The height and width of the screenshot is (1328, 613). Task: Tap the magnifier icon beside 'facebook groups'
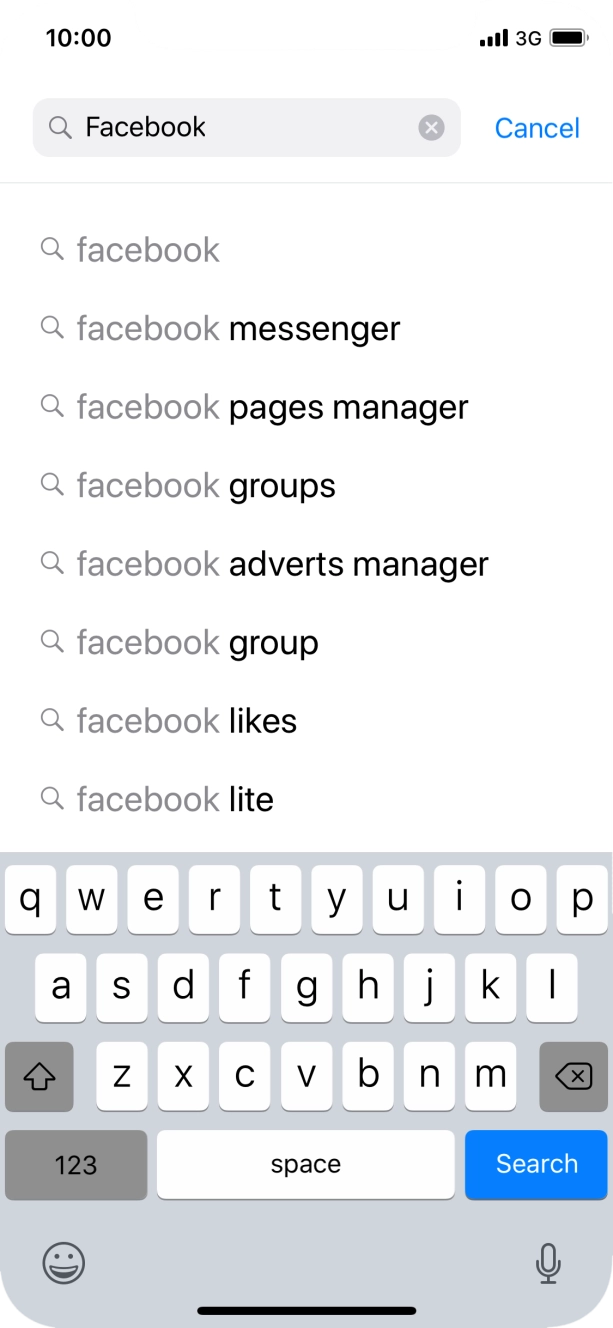pyautogui.click(x=52, y=484)
